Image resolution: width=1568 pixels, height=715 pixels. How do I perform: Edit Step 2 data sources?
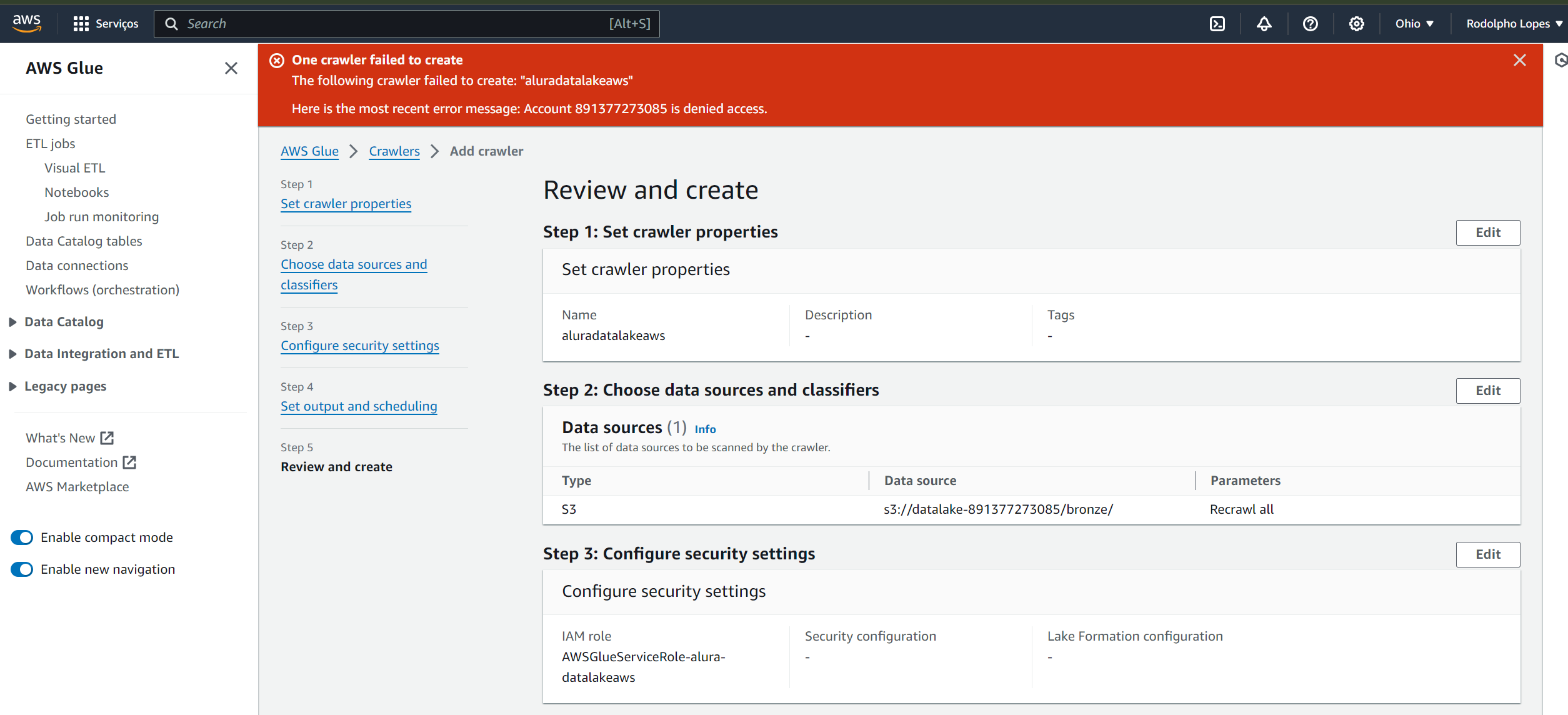(1487, 391)
